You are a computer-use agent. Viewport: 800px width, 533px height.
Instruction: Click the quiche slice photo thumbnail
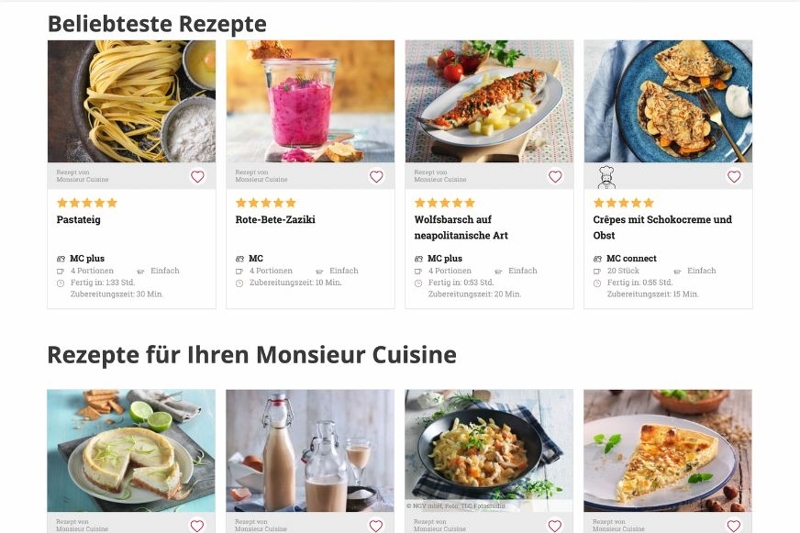tap(668, 451)
